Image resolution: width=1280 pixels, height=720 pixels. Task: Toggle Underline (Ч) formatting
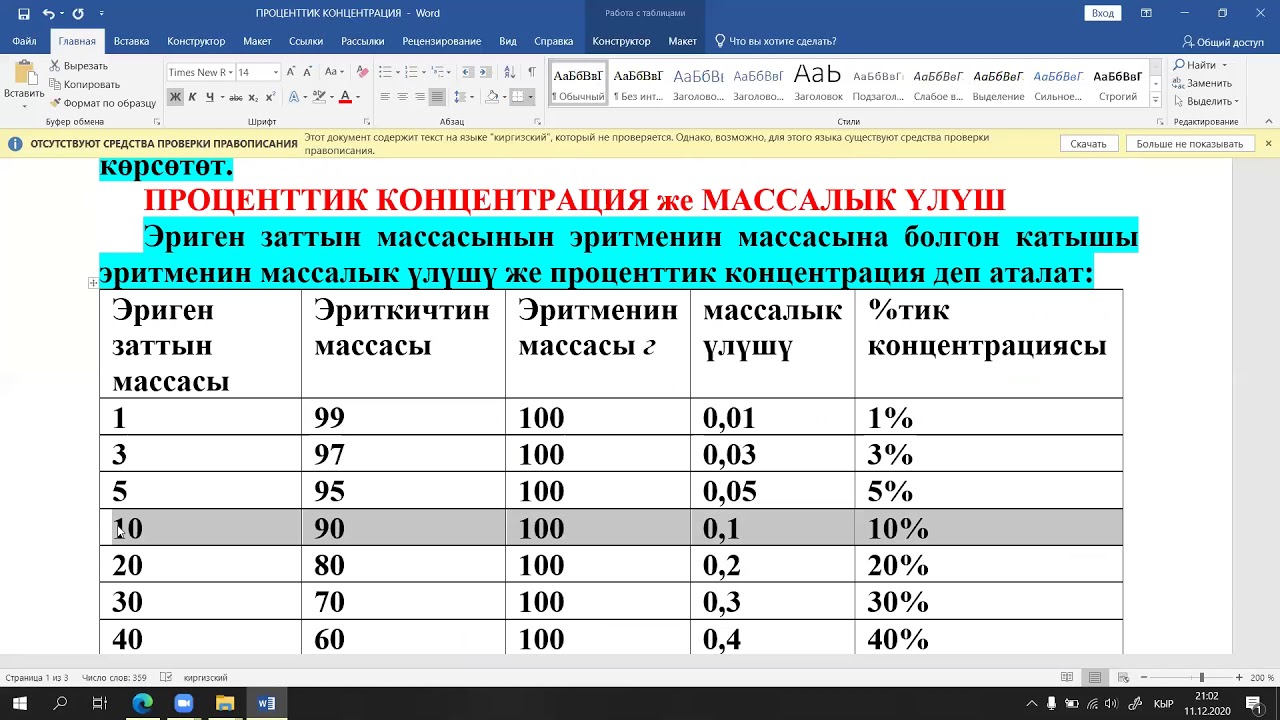pyautogui.click(x=209, y=97)
